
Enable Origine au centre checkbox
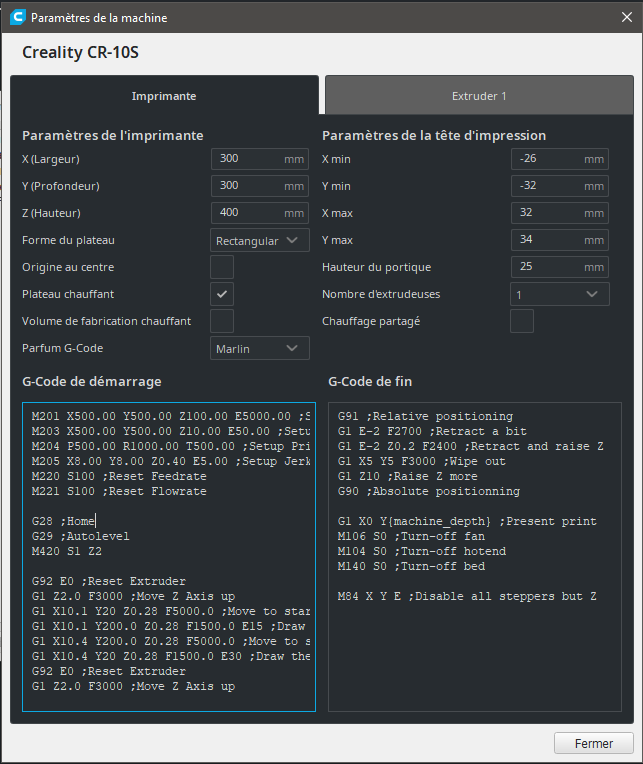coord(222,267)
